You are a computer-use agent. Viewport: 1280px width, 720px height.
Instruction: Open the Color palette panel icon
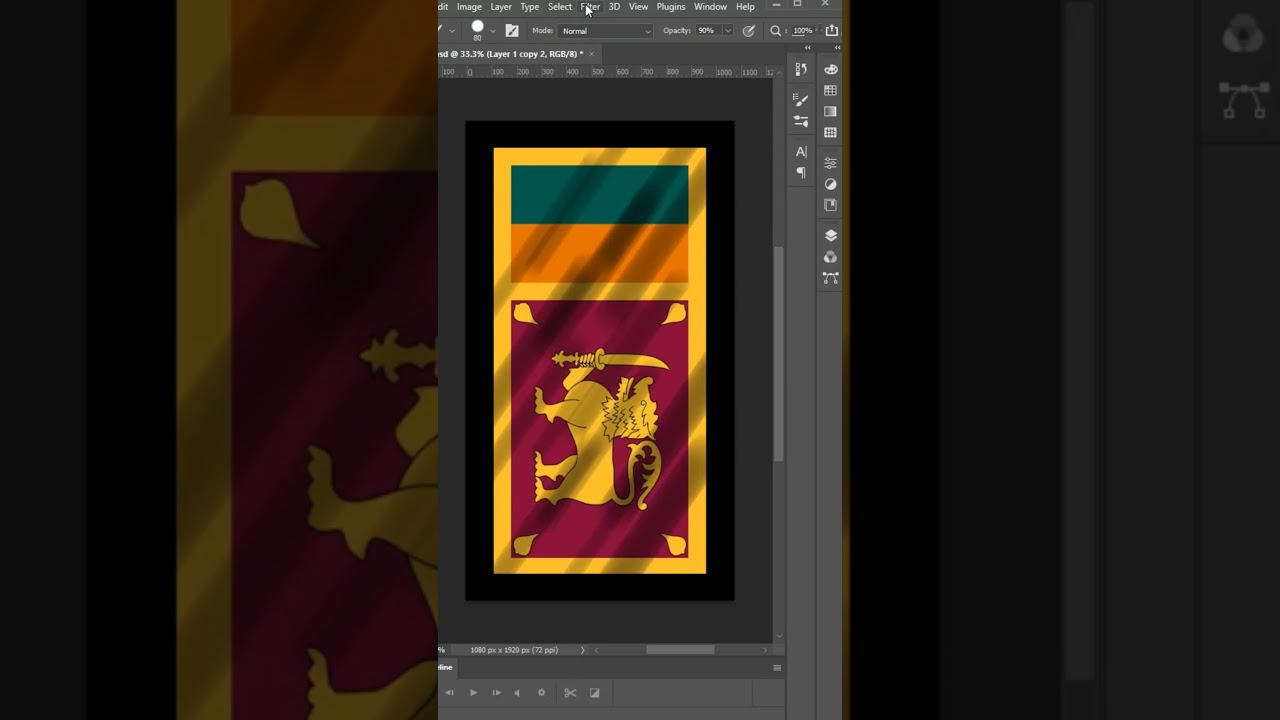point(830,69)
